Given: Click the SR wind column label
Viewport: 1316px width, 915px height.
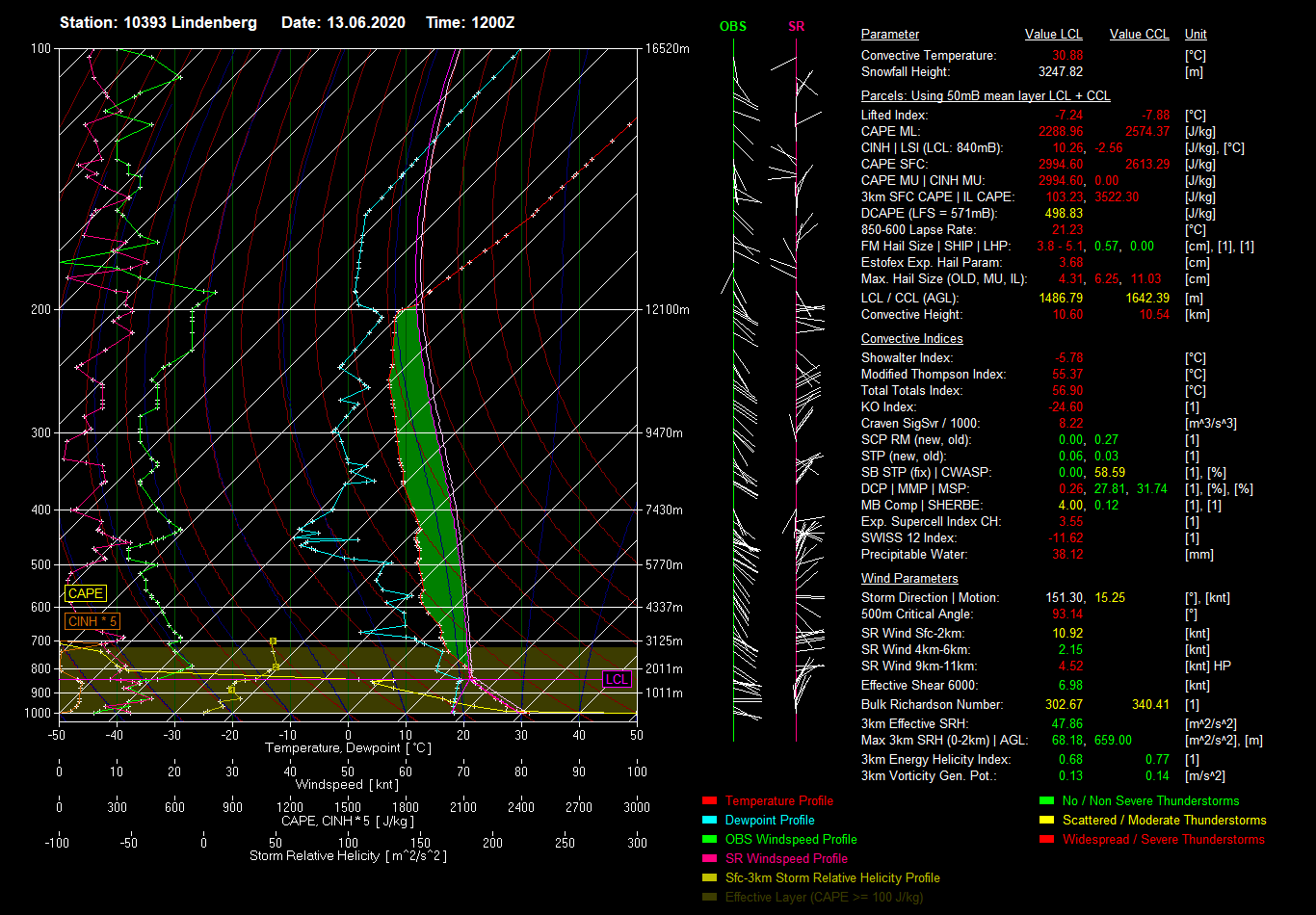Looking at the screenshot, I should (x=796, y=27).
